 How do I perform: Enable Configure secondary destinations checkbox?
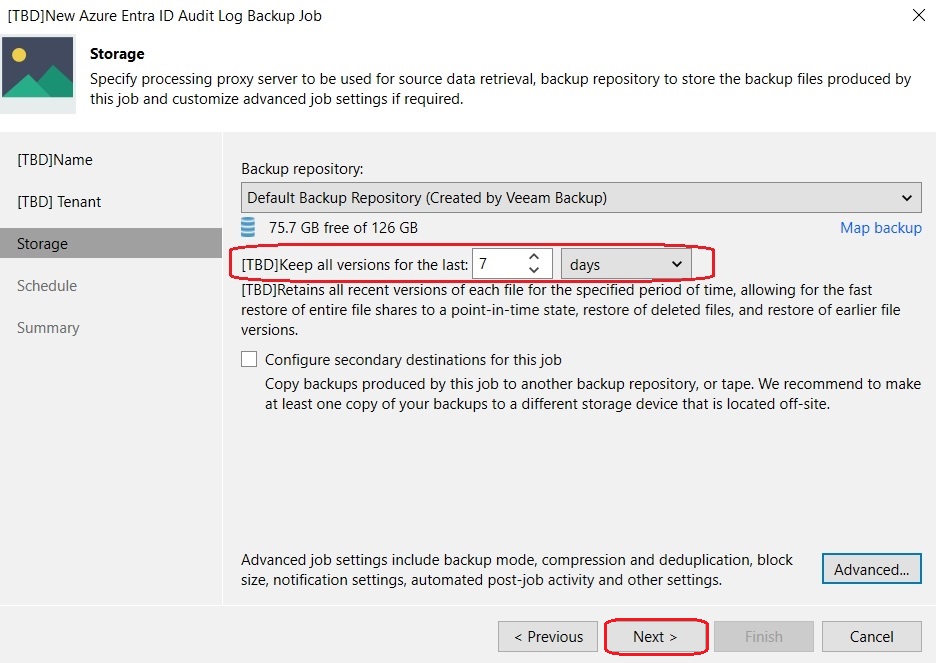pyautogui.click(x=249, y=359)
